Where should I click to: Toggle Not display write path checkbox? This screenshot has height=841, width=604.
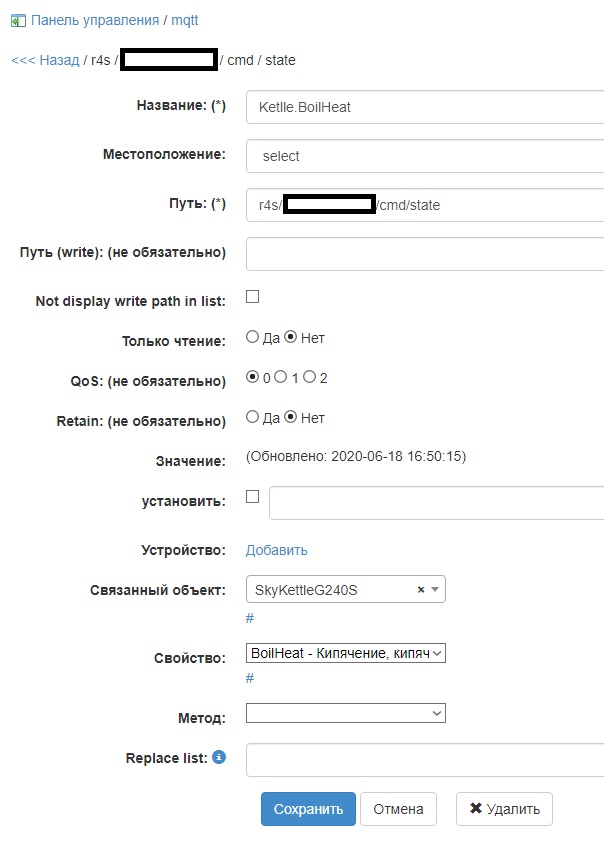[x=253, y=297]
